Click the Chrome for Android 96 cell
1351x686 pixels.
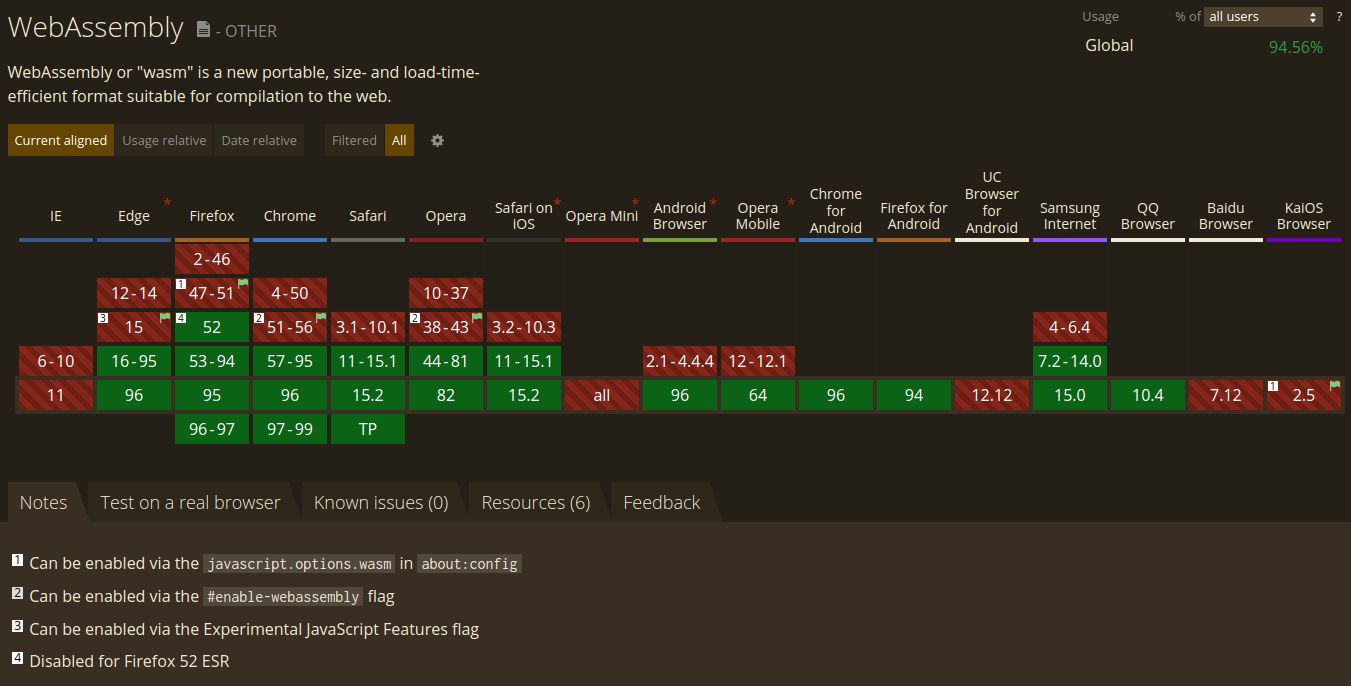click(x=836, y=395)
